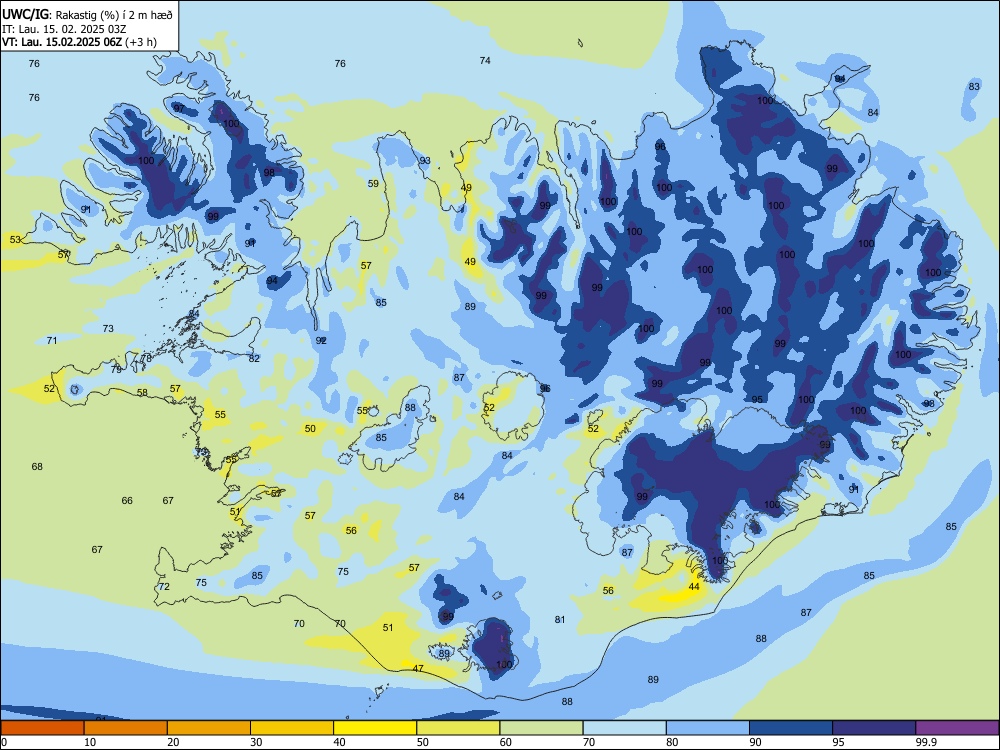1000x750 pixels.
Task: Pick the 20–30 legend color band
Action: pyautogui.click(x=209, y=728)
